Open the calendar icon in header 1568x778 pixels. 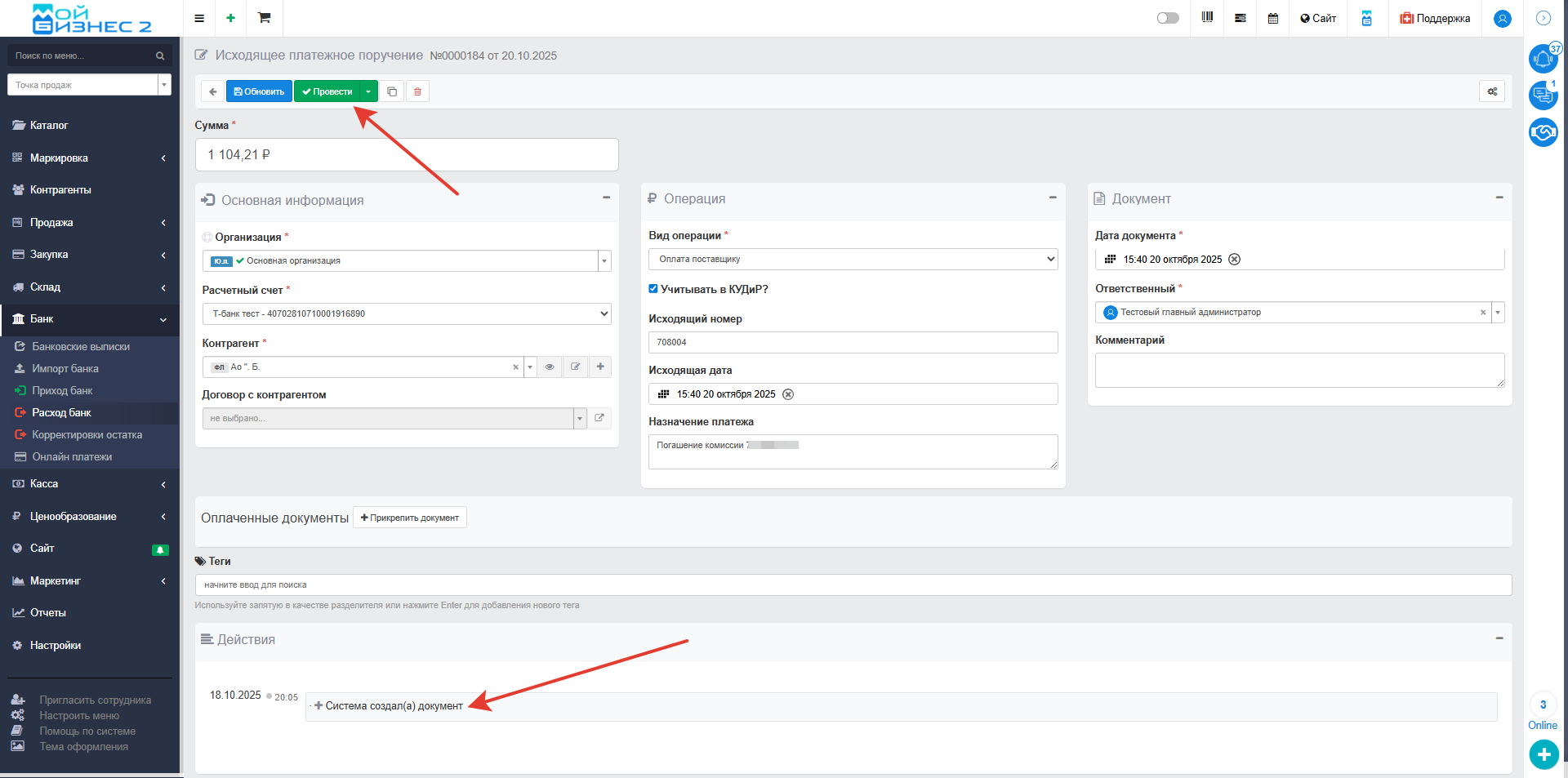[x=1272, y=18]
